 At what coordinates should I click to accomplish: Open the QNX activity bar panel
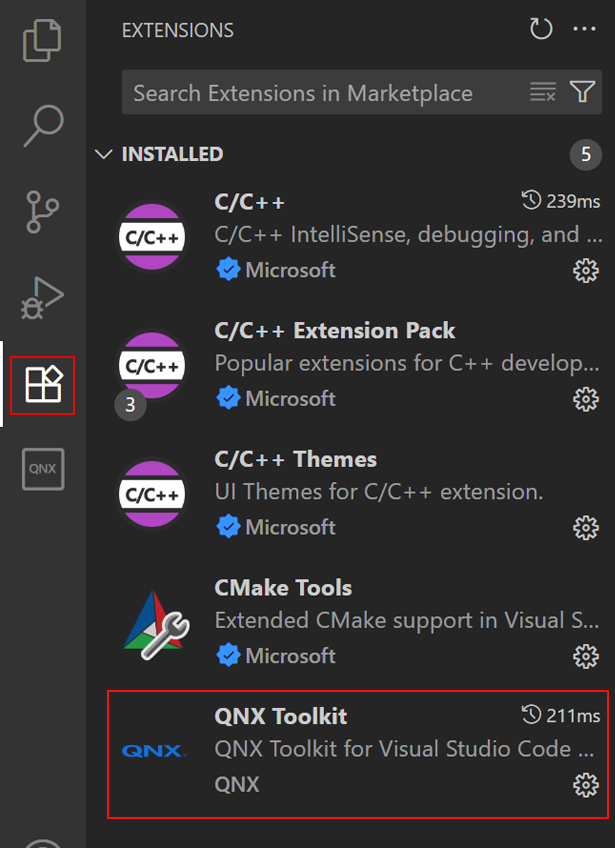(43, 468)
